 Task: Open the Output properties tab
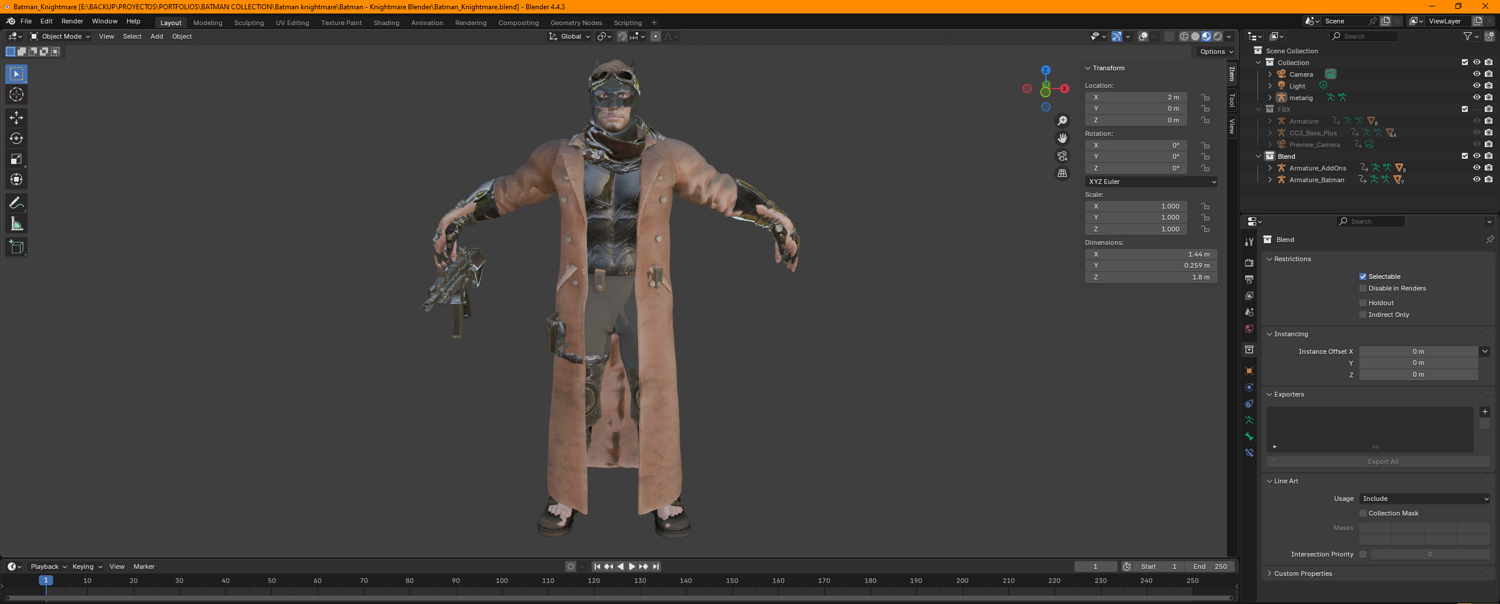coord(1249,279)
